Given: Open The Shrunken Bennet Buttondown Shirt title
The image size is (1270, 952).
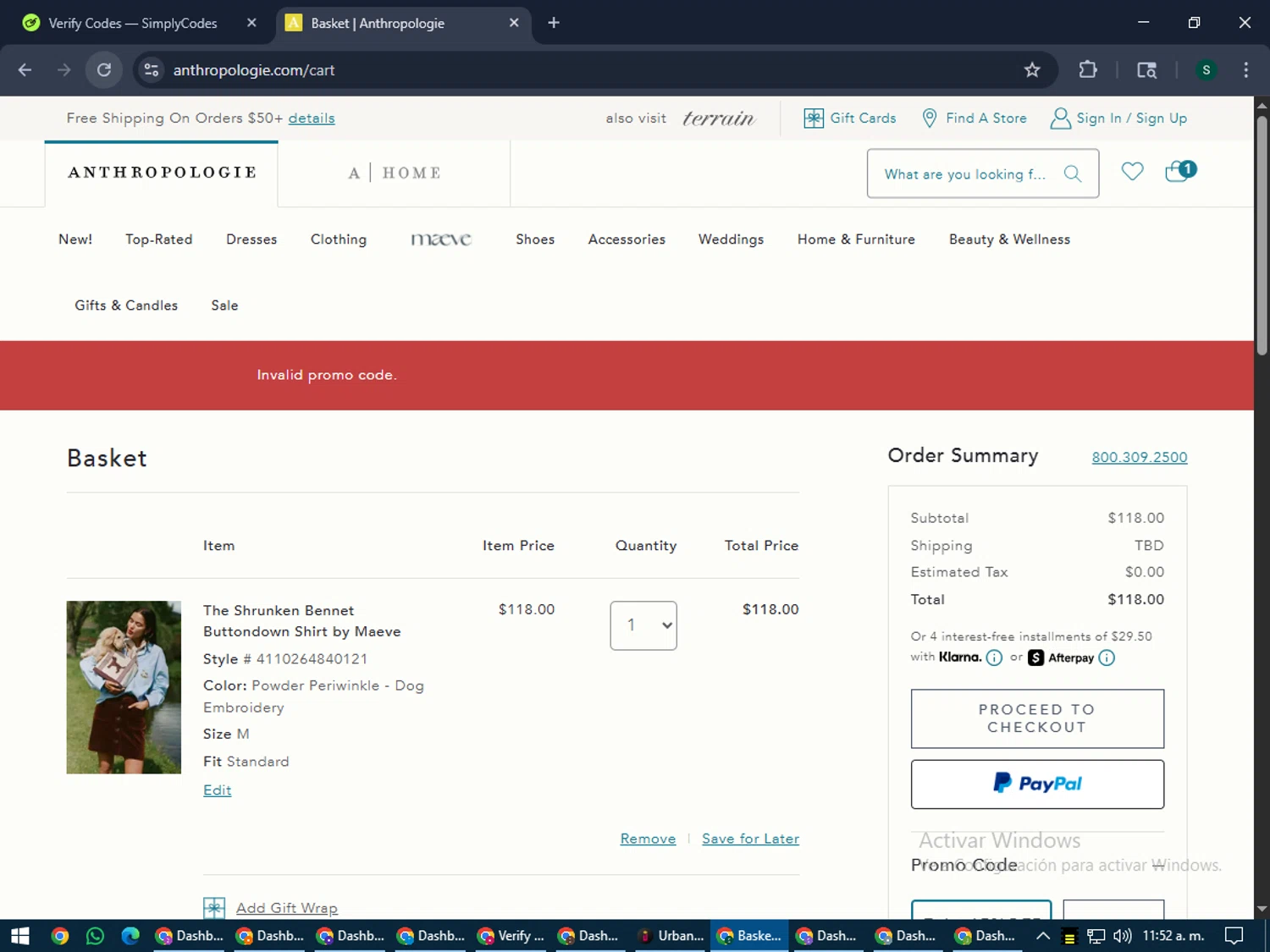Looking at the screenshot, I should coord(302,621).
